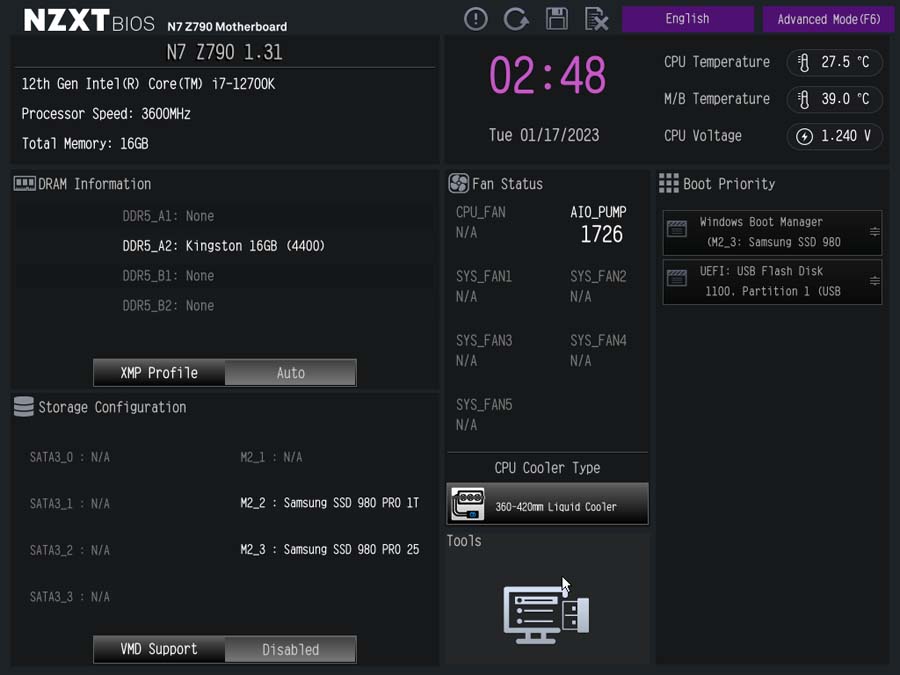Open 360-420mm Liquid Cooler type selector
Viewport: 900px width, 675px height.
pyautogui.click(x=548, y=504)
